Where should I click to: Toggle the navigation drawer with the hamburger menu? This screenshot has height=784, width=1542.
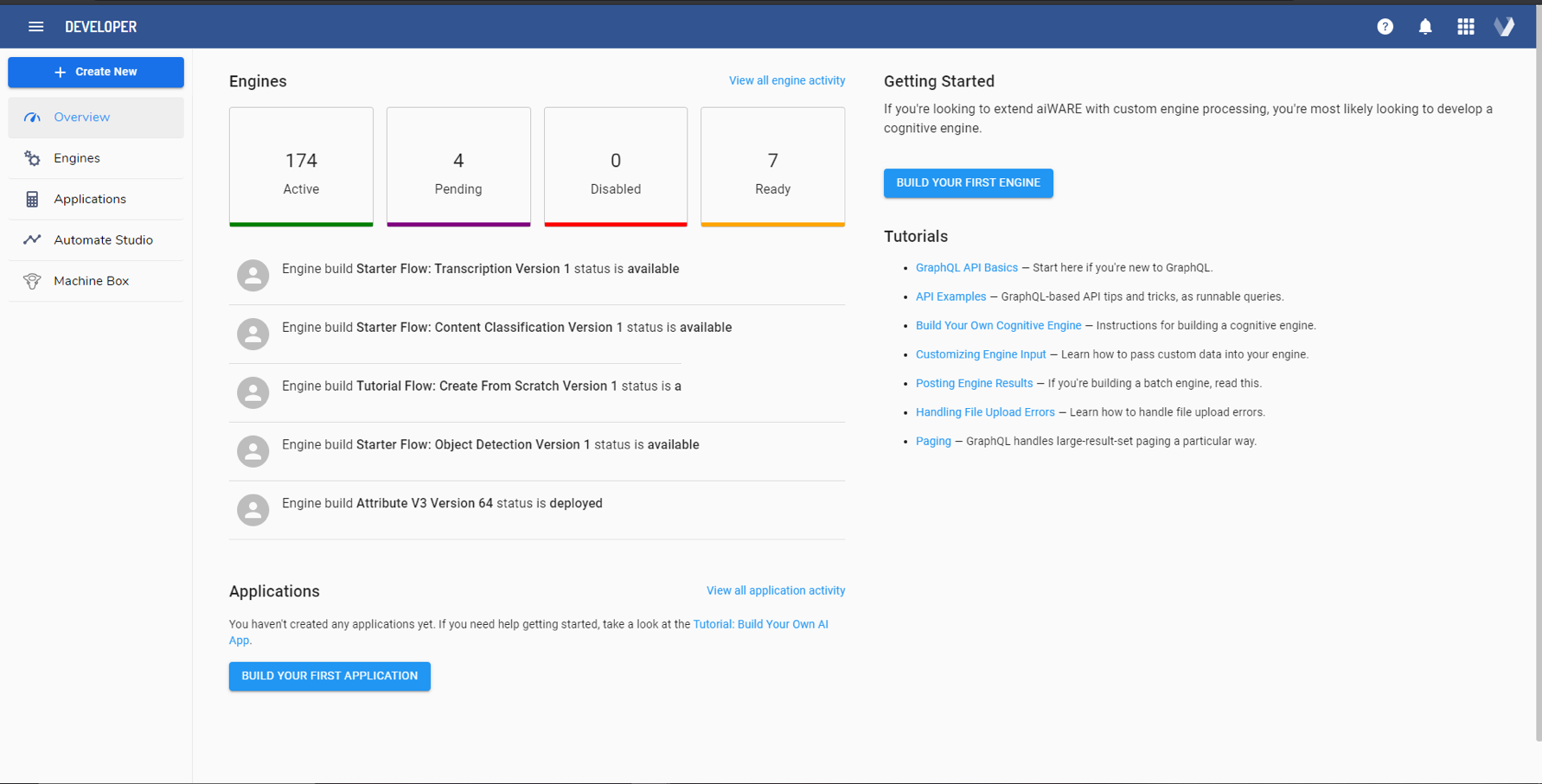point(35,26)
